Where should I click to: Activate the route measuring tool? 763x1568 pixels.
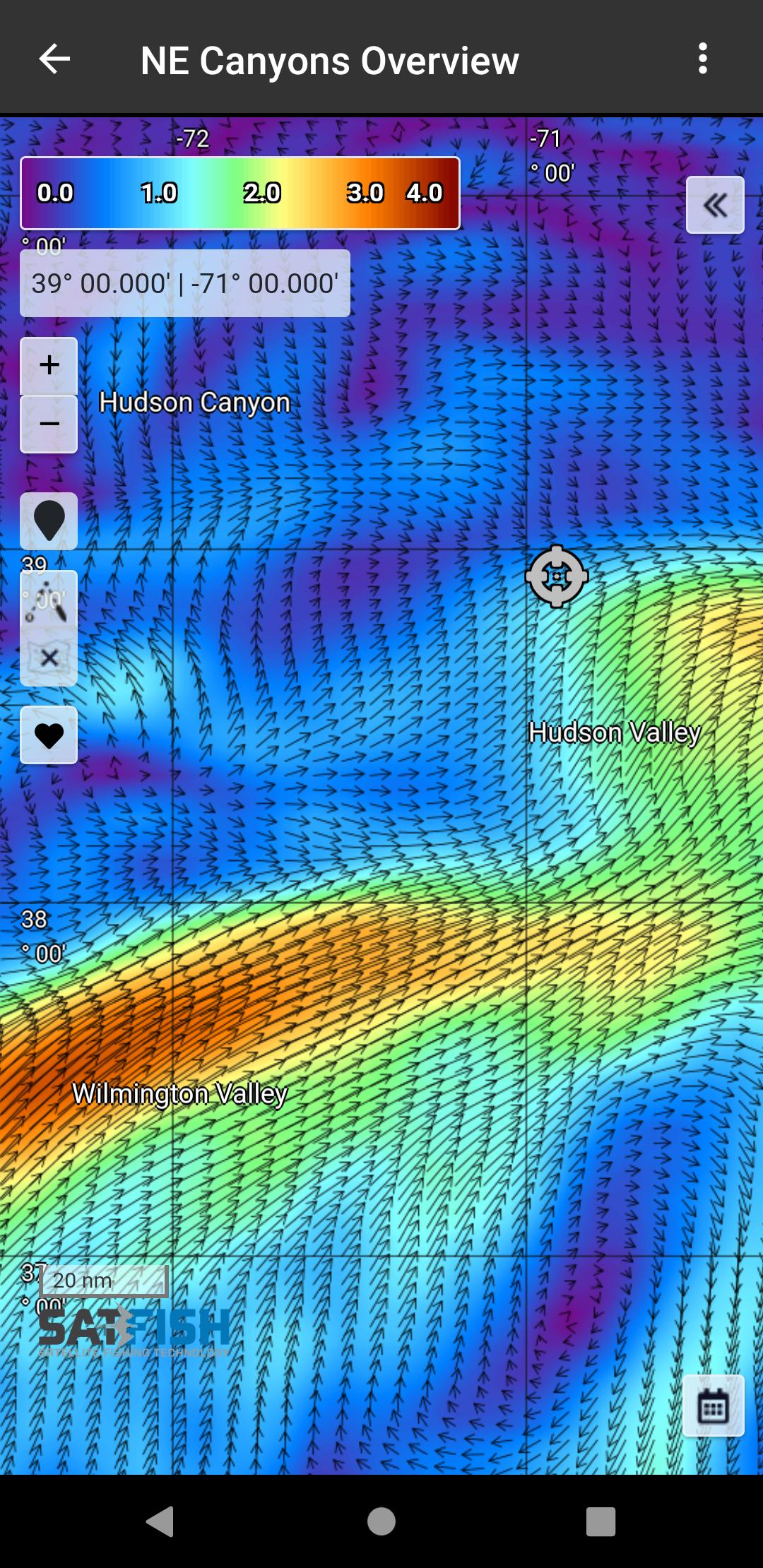pyautogui.click(x=49, y=600)
